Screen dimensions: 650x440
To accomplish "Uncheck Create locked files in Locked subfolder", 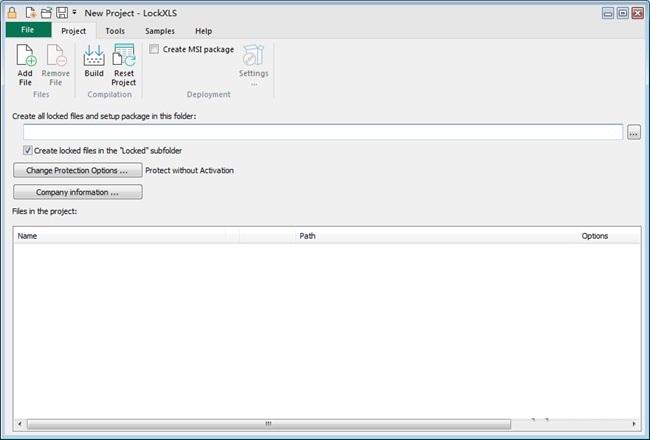I will (x=28, y=150).
